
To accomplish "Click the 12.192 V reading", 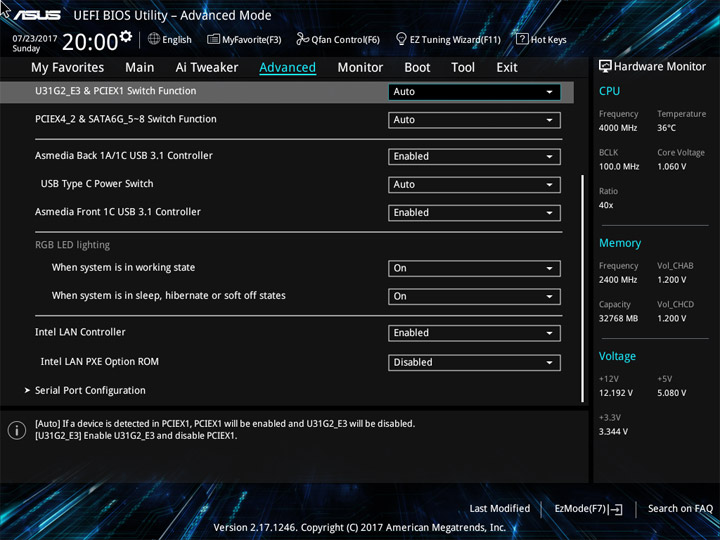I will [x=616, y=393].
